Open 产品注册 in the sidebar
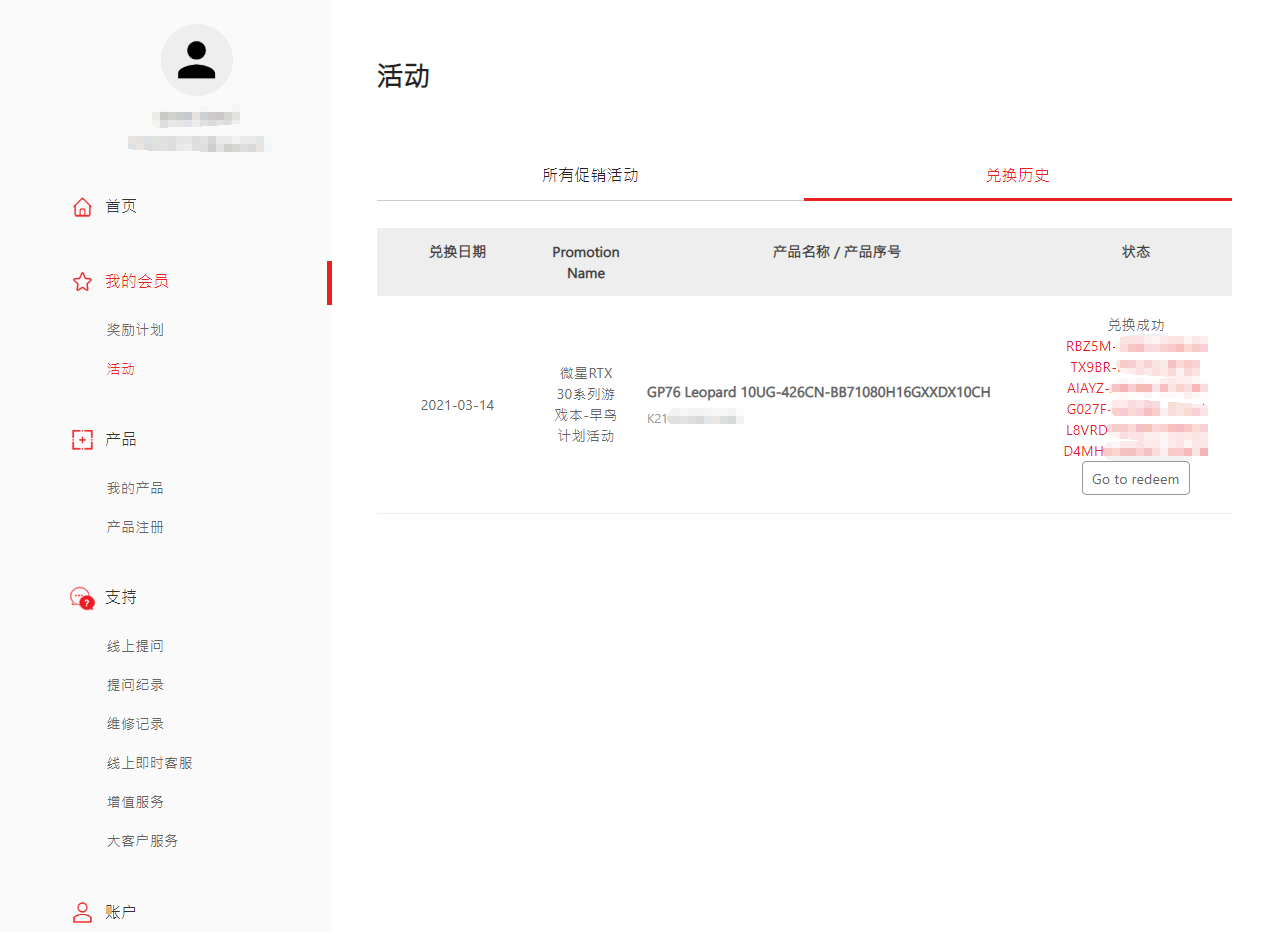 [x=135, y=527]
